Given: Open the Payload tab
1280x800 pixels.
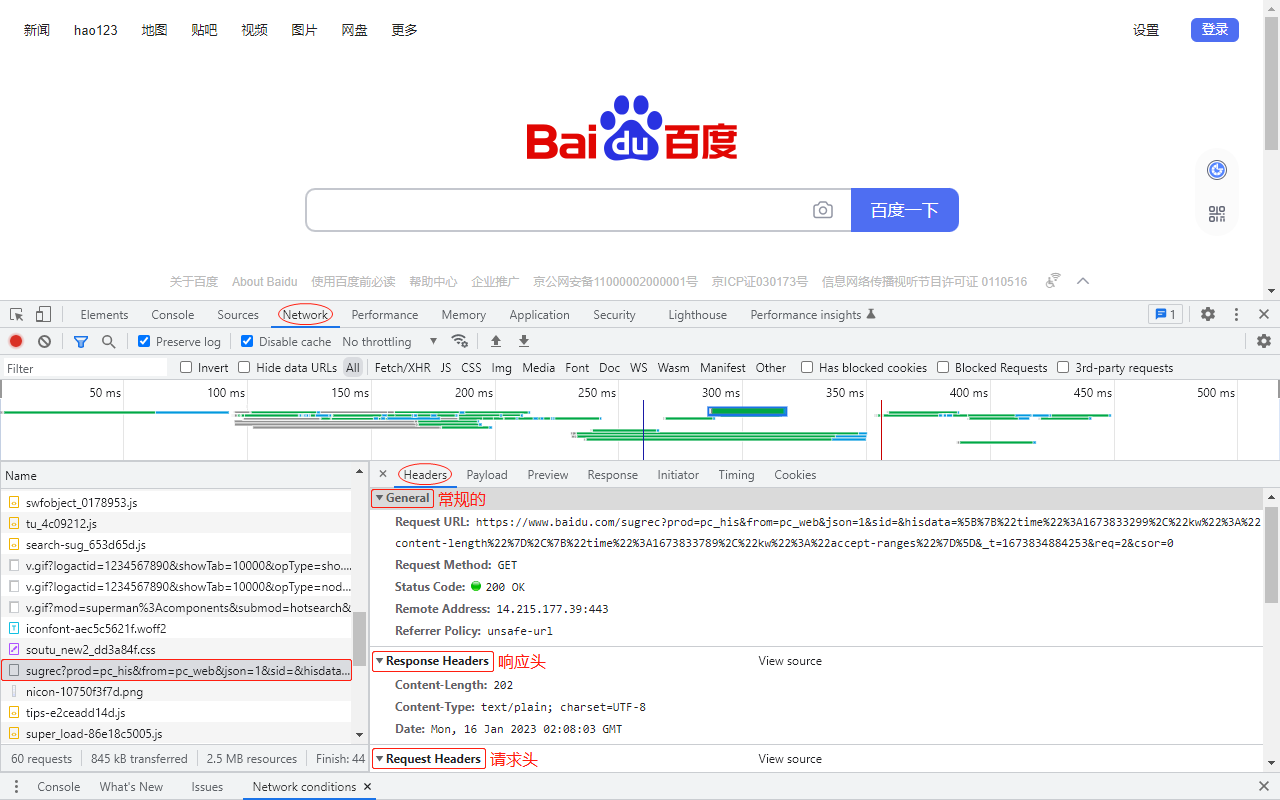Looking at the screenshot, I should (487, 475).
